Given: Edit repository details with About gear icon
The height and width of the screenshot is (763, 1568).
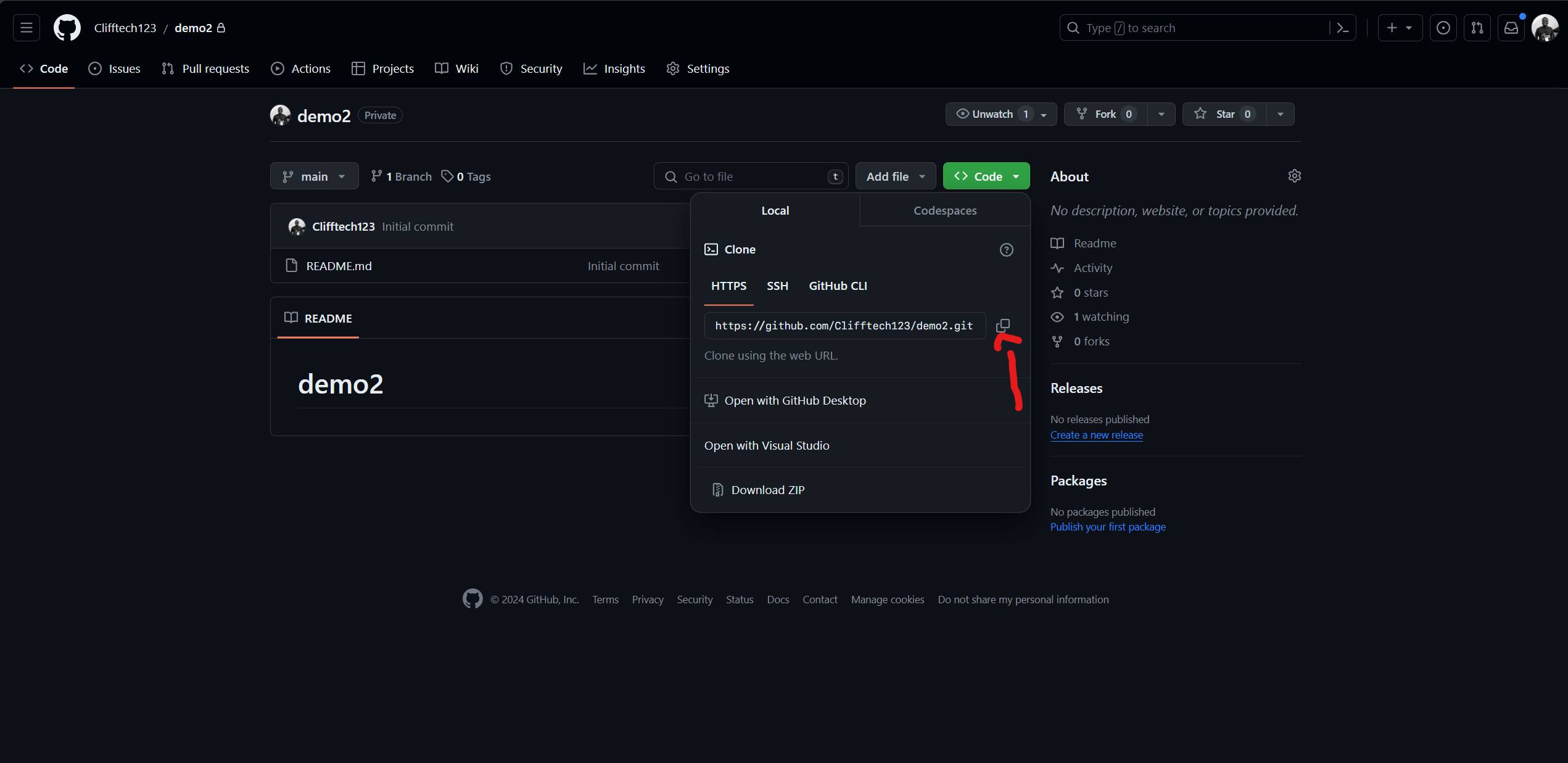Looking at the screenshot, I should click(x=1294, y=176).
